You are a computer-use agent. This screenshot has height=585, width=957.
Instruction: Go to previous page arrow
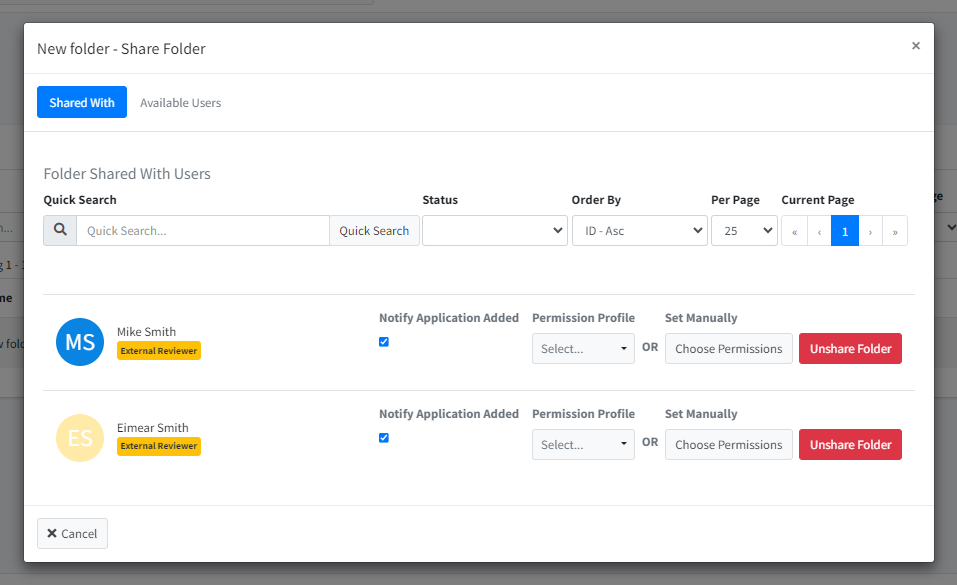pyautogui.click(x=819, y=231)
